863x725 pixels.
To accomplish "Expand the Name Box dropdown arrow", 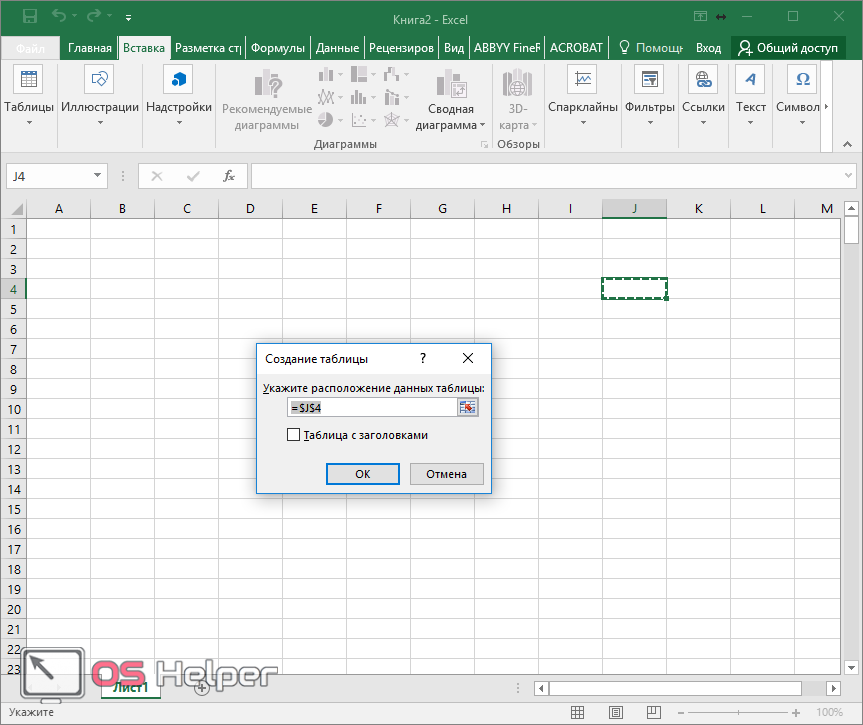I will (98, 176).
